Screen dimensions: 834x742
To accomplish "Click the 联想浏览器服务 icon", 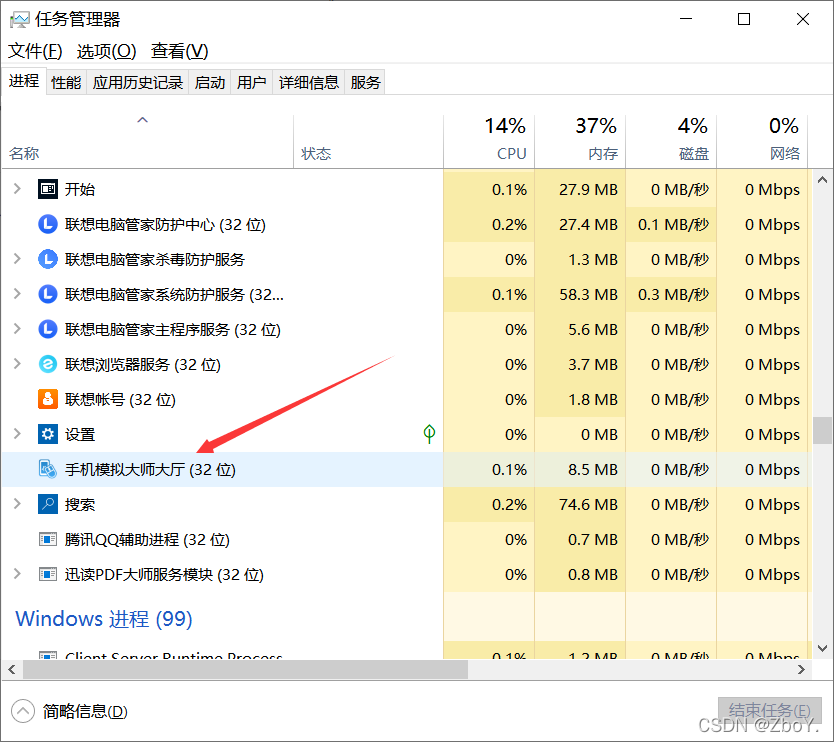I will coord(48,364).
